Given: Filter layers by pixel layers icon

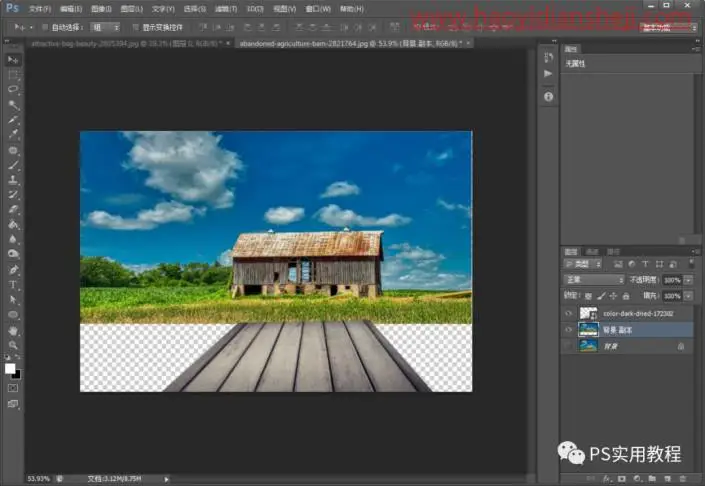Looking at the screenshot, I should click(618, 264).
